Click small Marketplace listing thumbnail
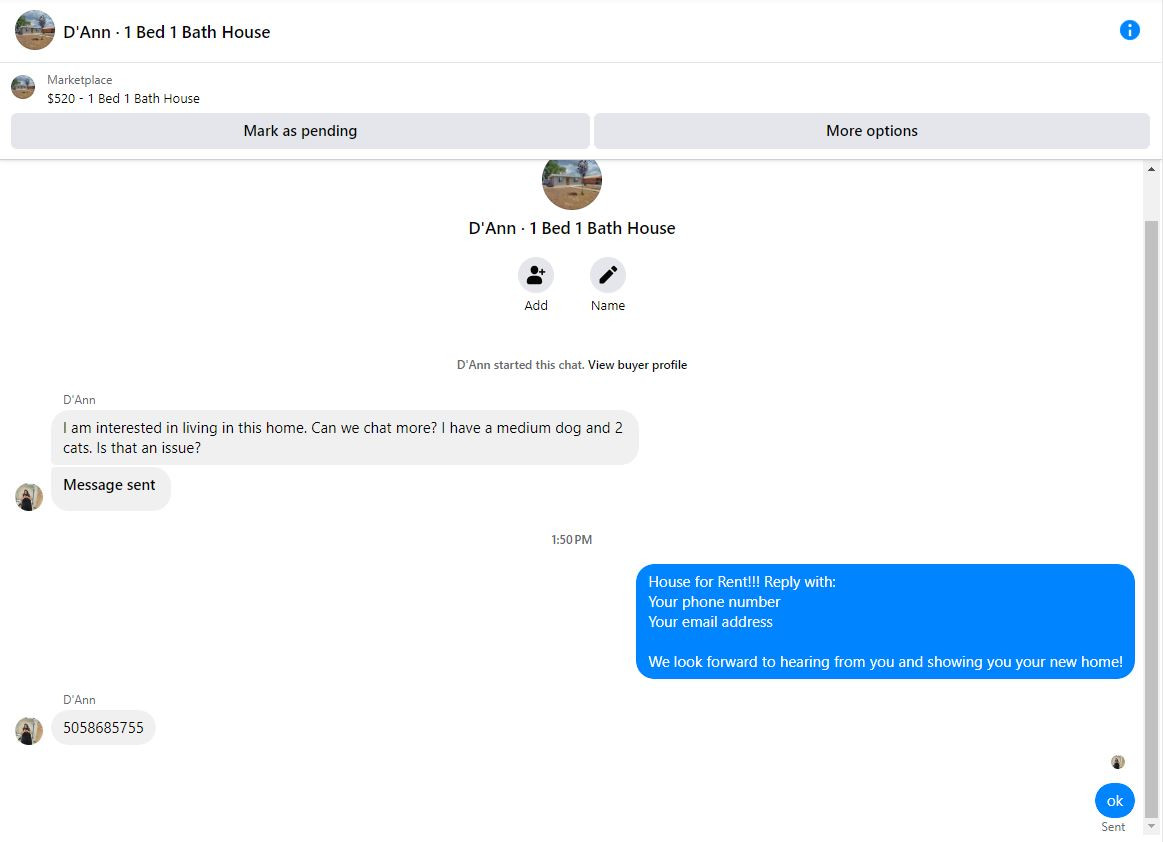Screen dimensions: 1163x842 pyautogui.click(x=23, y=87)
